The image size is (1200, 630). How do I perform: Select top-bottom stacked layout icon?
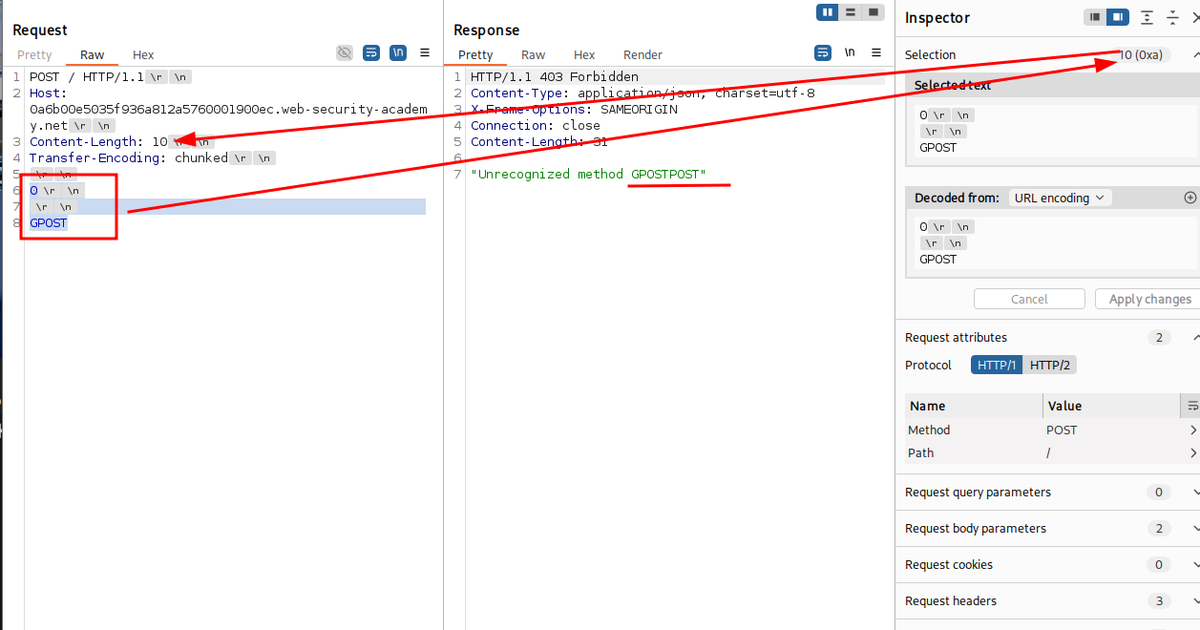click(x=850, y=12)
